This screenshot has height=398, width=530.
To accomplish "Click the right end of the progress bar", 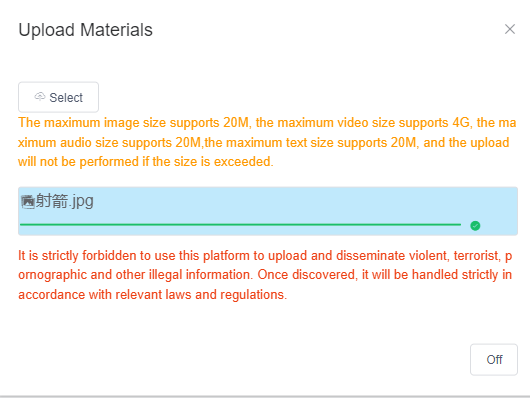I will 459,225.
